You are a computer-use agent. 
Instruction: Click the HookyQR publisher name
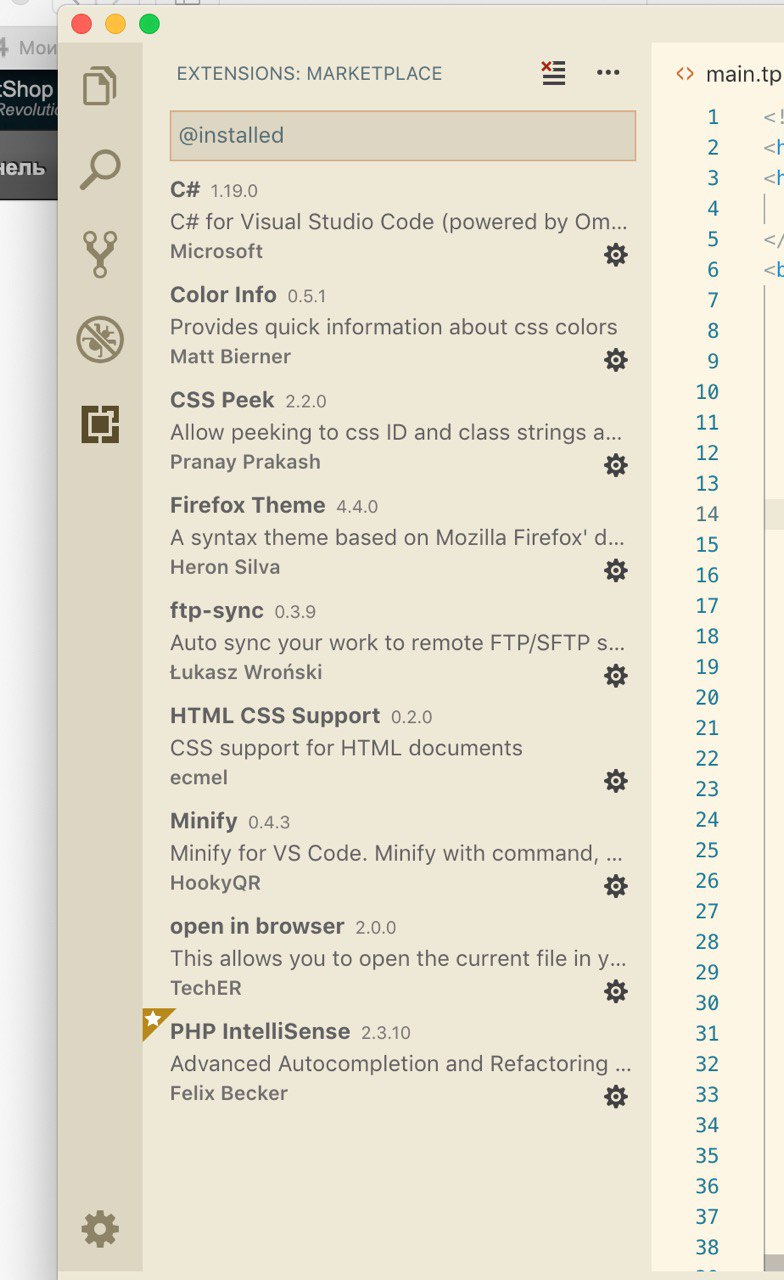(215, 883)
